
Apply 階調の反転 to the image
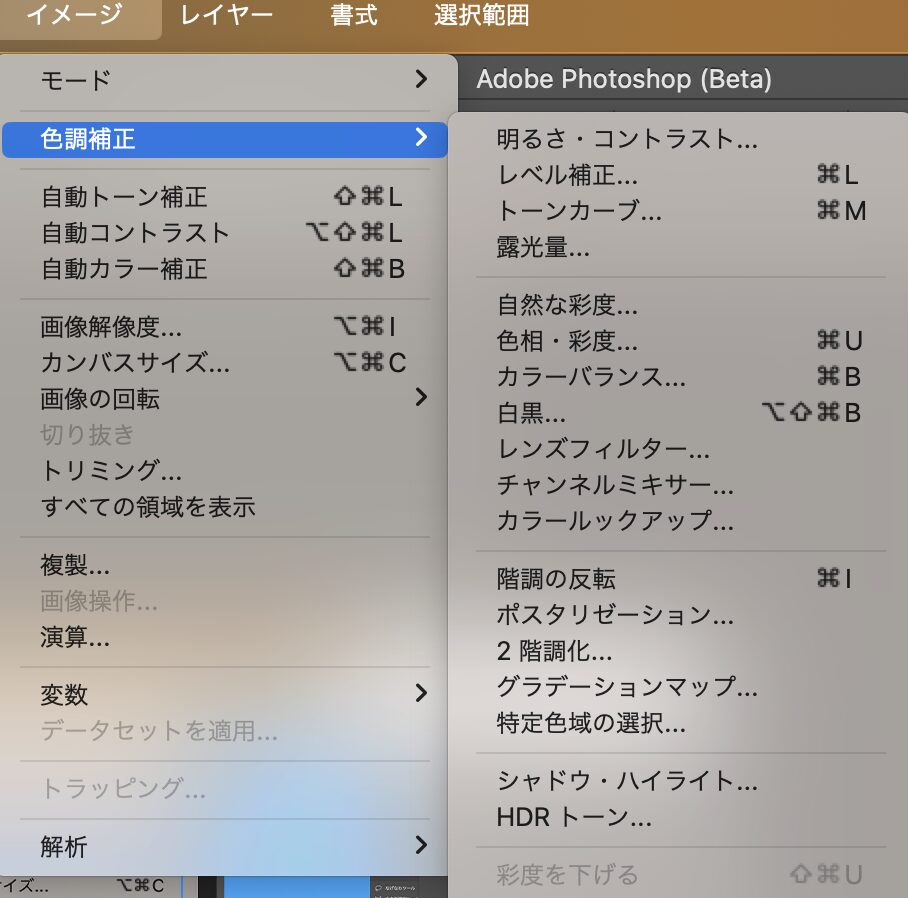[x=556, y=579]
